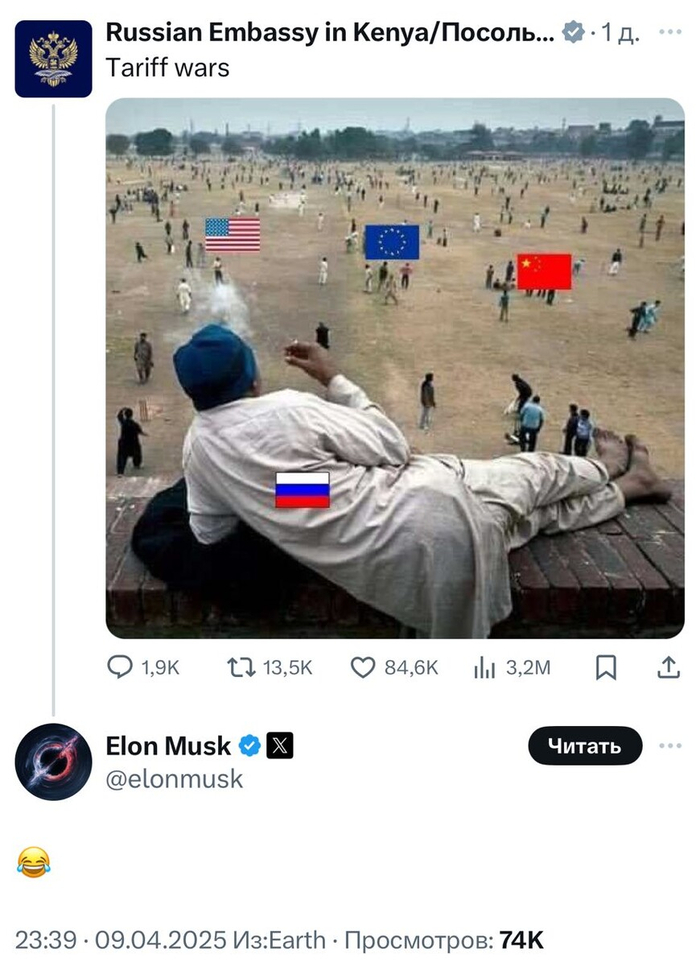Screen dimensions: 700x966
Task: Open Russian Embassy in Kenya profile name
Action: [330, 33]
